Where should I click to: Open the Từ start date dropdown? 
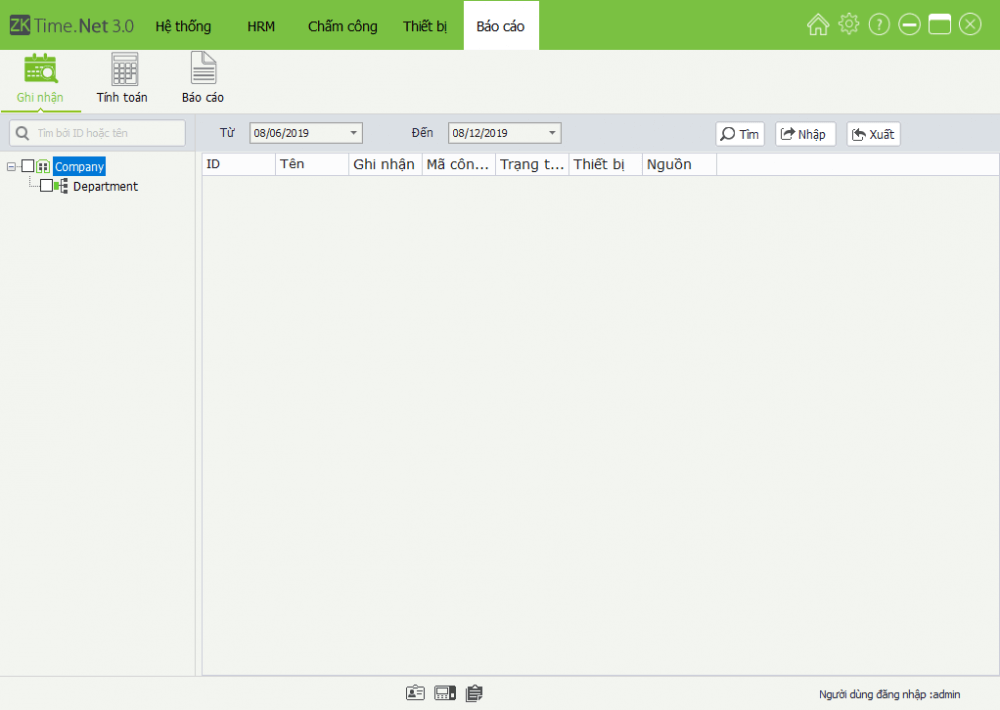354,133
